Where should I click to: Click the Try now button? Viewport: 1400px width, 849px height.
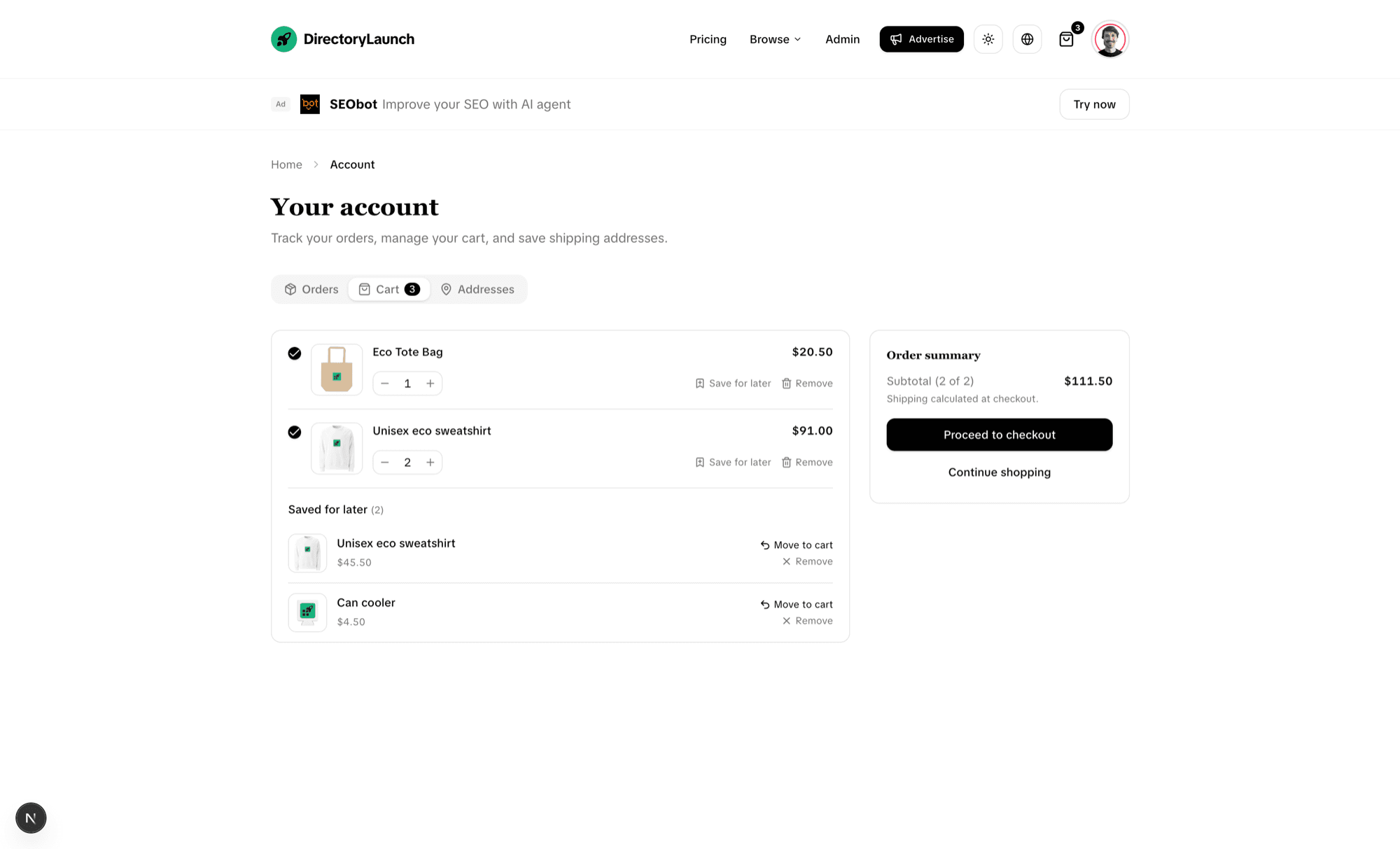tap(1094, 104)
